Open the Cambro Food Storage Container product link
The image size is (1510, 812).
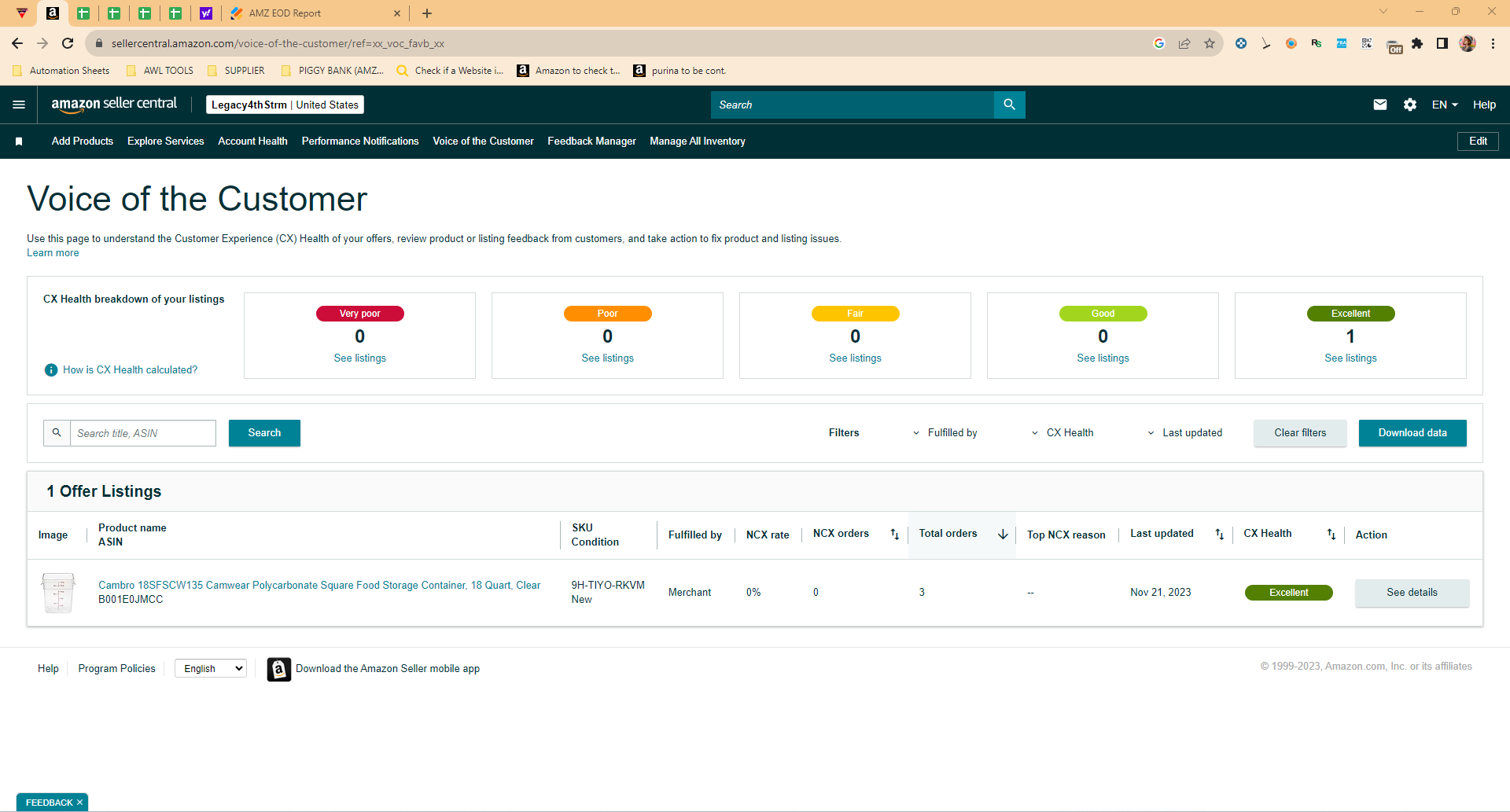click(319, 586)
